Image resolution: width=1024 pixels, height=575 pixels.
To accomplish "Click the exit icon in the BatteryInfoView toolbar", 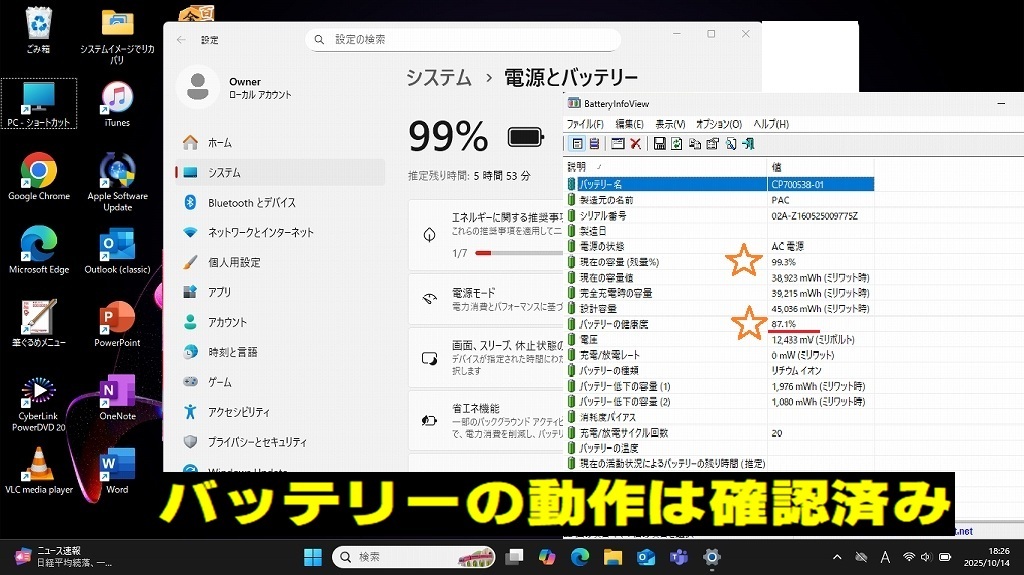I will [x=748, y=144].
